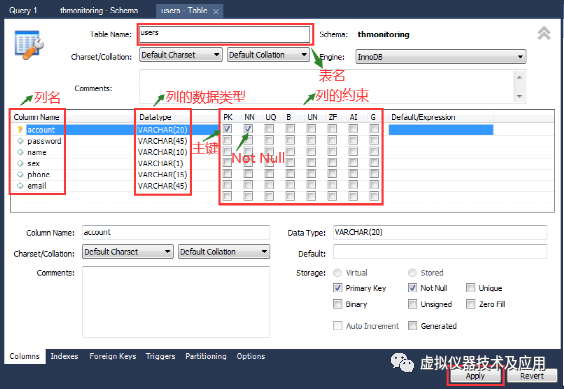Open the Columns tab
This screenshot has height=389, width=564.
24,356
